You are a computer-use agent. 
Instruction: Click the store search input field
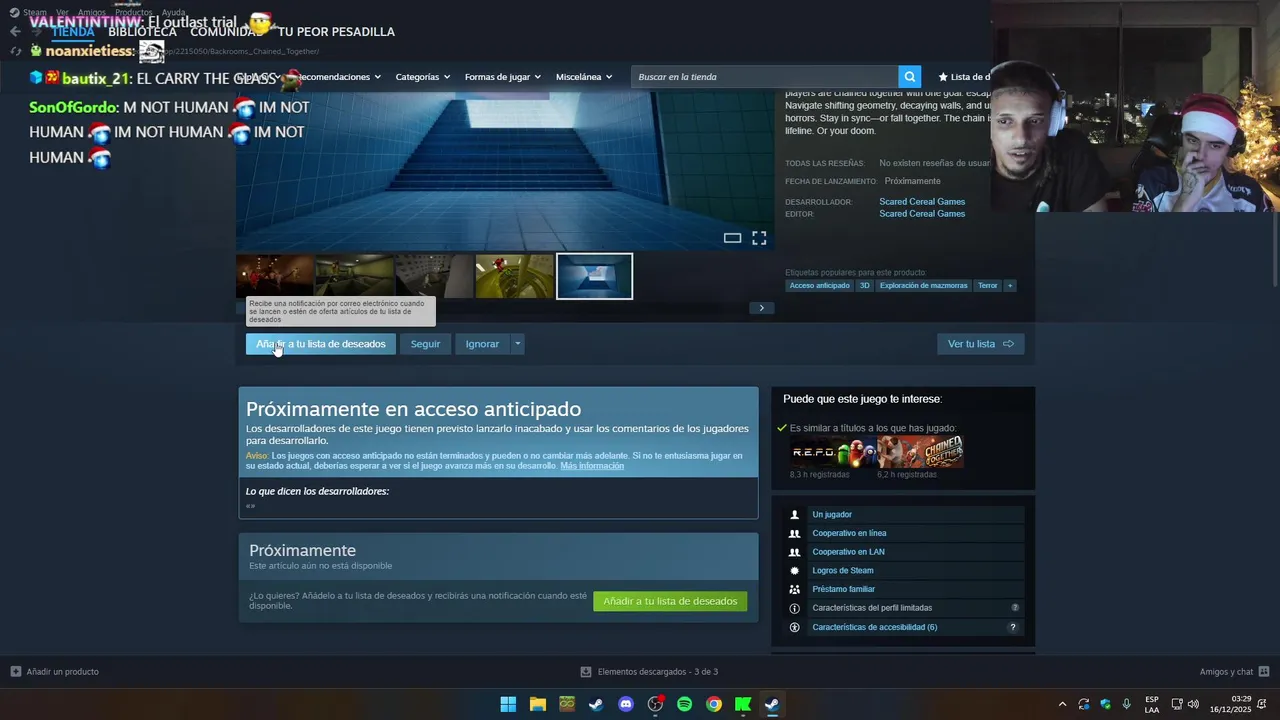click(765, 77)
